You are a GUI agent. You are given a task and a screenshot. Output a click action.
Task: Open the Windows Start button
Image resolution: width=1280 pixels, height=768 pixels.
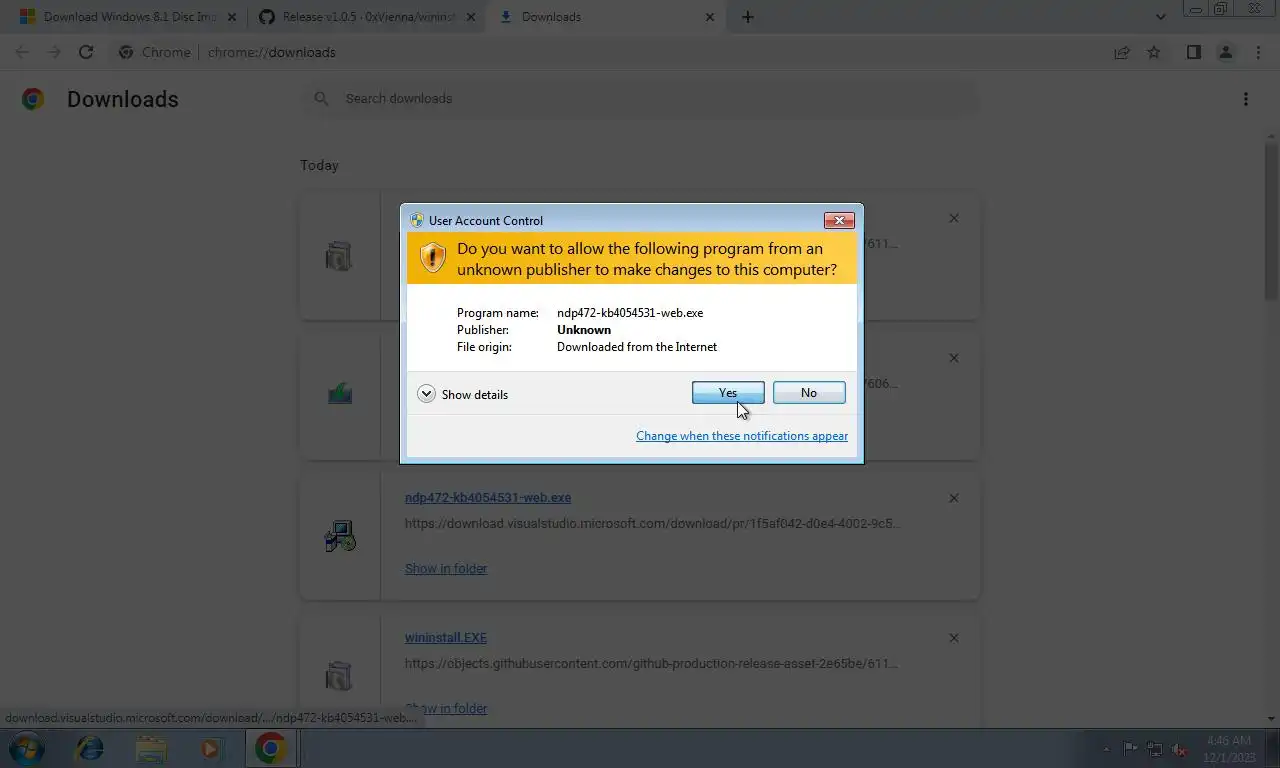pos(26,748)
